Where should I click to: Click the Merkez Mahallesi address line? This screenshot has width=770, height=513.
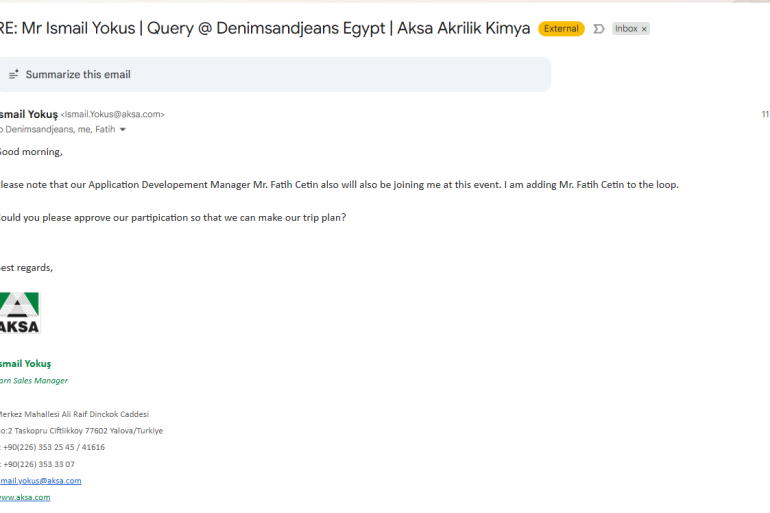point(75,414)
